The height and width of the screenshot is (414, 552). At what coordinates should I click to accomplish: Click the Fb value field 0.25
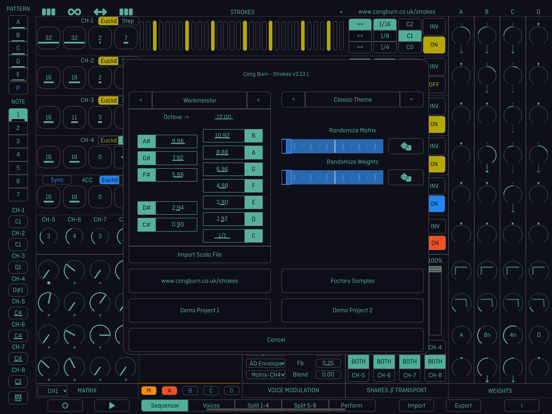328,363
